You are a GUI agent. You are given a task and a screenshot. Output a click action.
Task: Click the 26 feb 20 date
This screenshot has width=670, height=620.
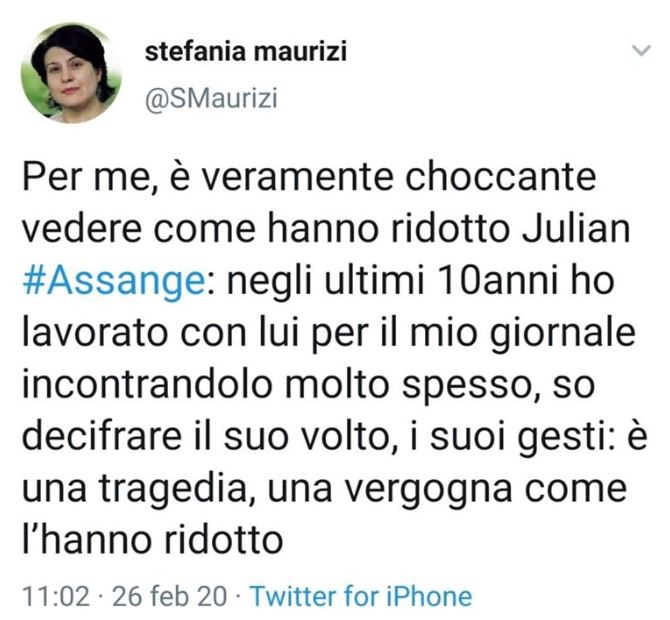[x=169, y=596]
